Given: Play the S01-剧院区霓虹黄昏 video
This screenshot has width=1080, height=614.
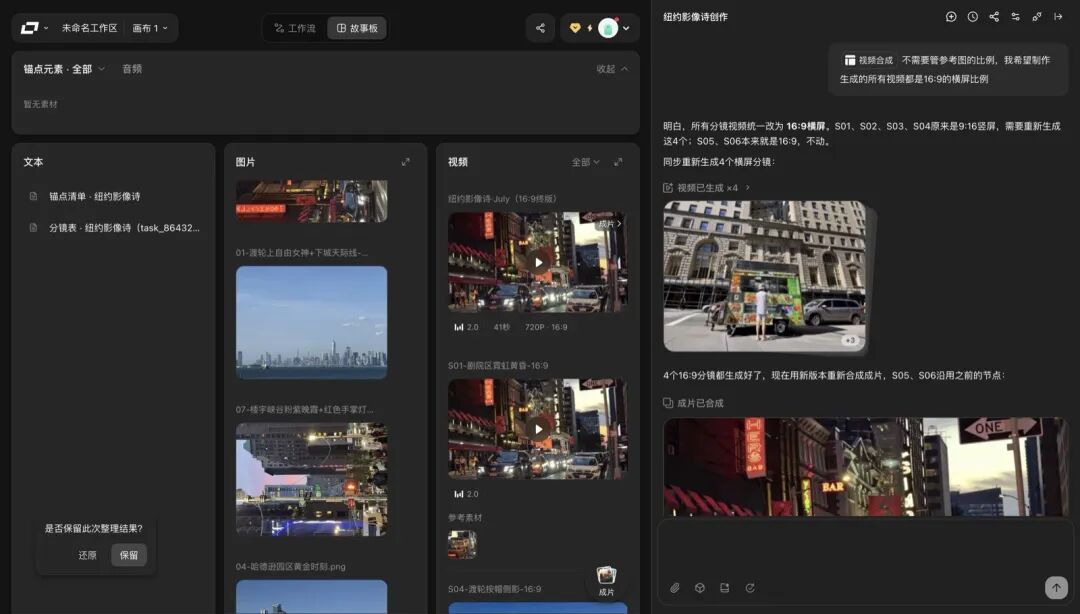Looking at the screenshot, I should pyautogui.click(x=538, y=429).
